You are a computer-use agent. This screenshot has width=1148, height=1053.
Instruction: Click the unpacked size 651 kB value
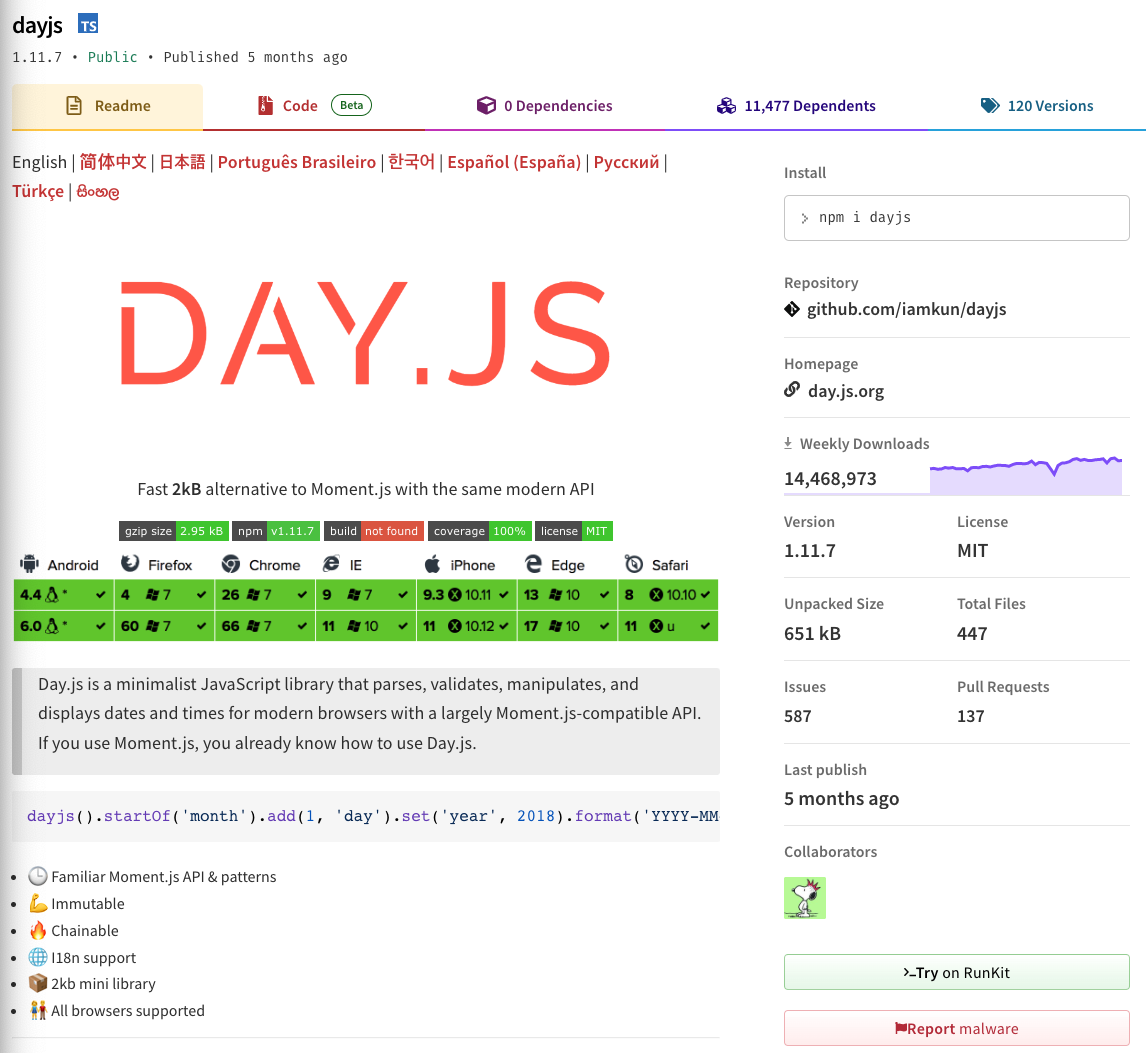pyautogui.click(x=812, y=633)
